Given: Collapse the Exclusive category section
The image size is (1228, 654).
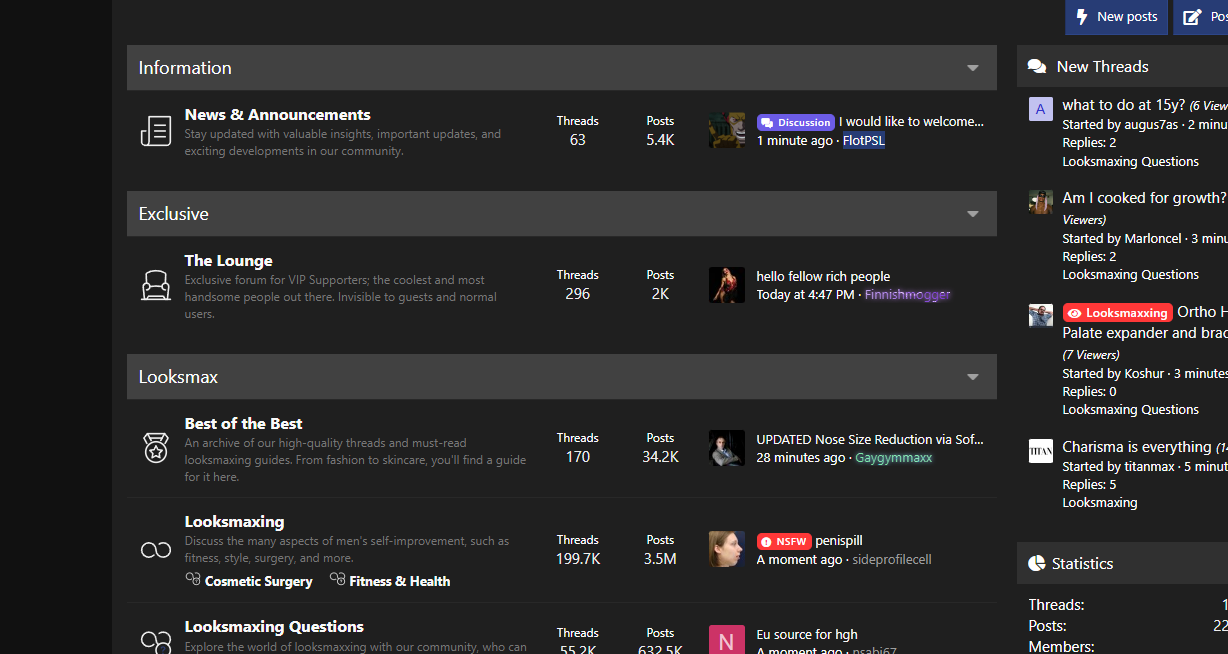Looking at the screenshot, I should [972, 214].
